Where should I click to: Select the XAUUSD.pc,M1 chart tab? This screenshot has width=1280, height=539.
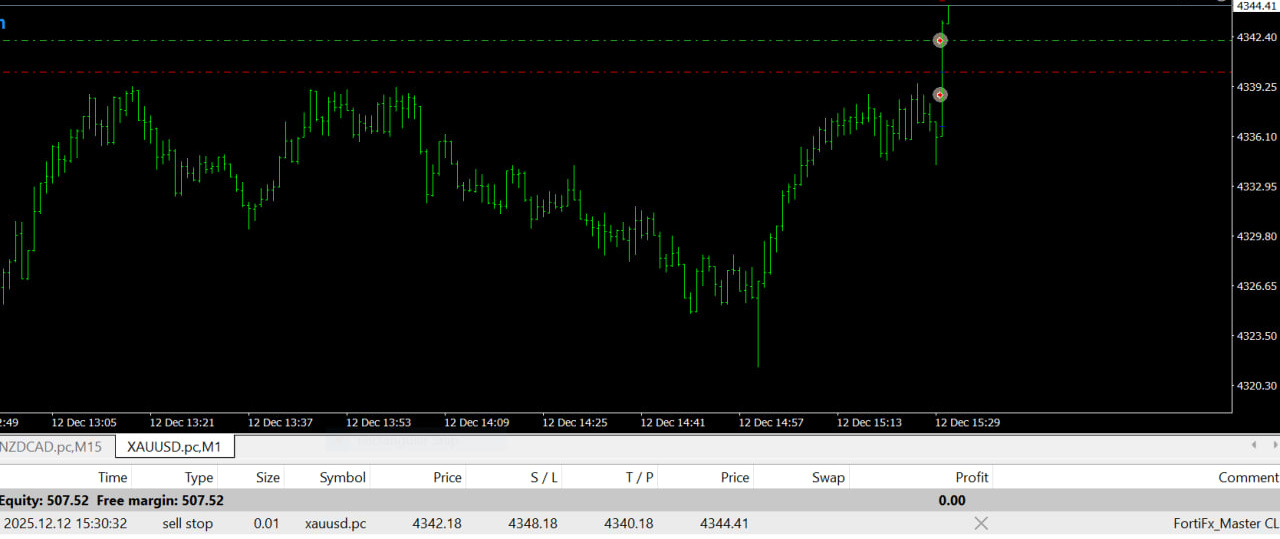pyautogui.click(x=174, y=446)
